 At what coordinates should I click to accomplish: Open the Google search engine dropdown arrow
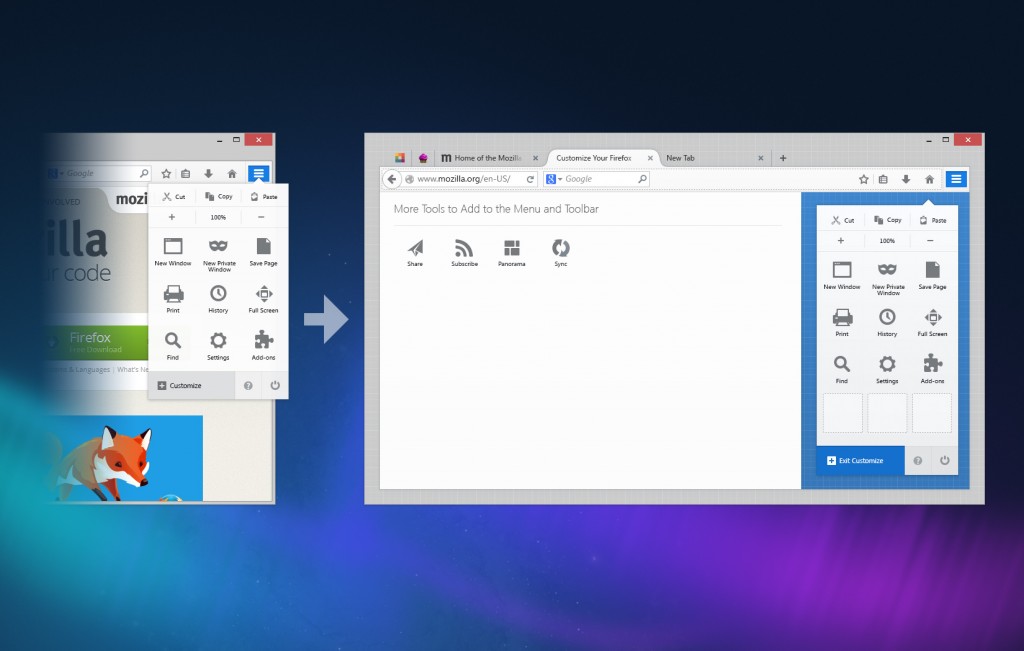(560, 179)
